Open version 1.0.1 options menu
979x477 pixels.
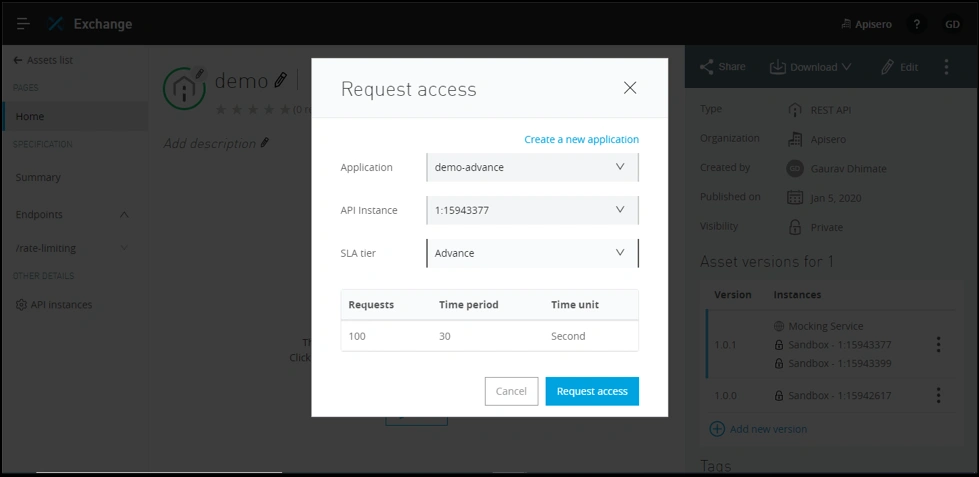(938, 345)
